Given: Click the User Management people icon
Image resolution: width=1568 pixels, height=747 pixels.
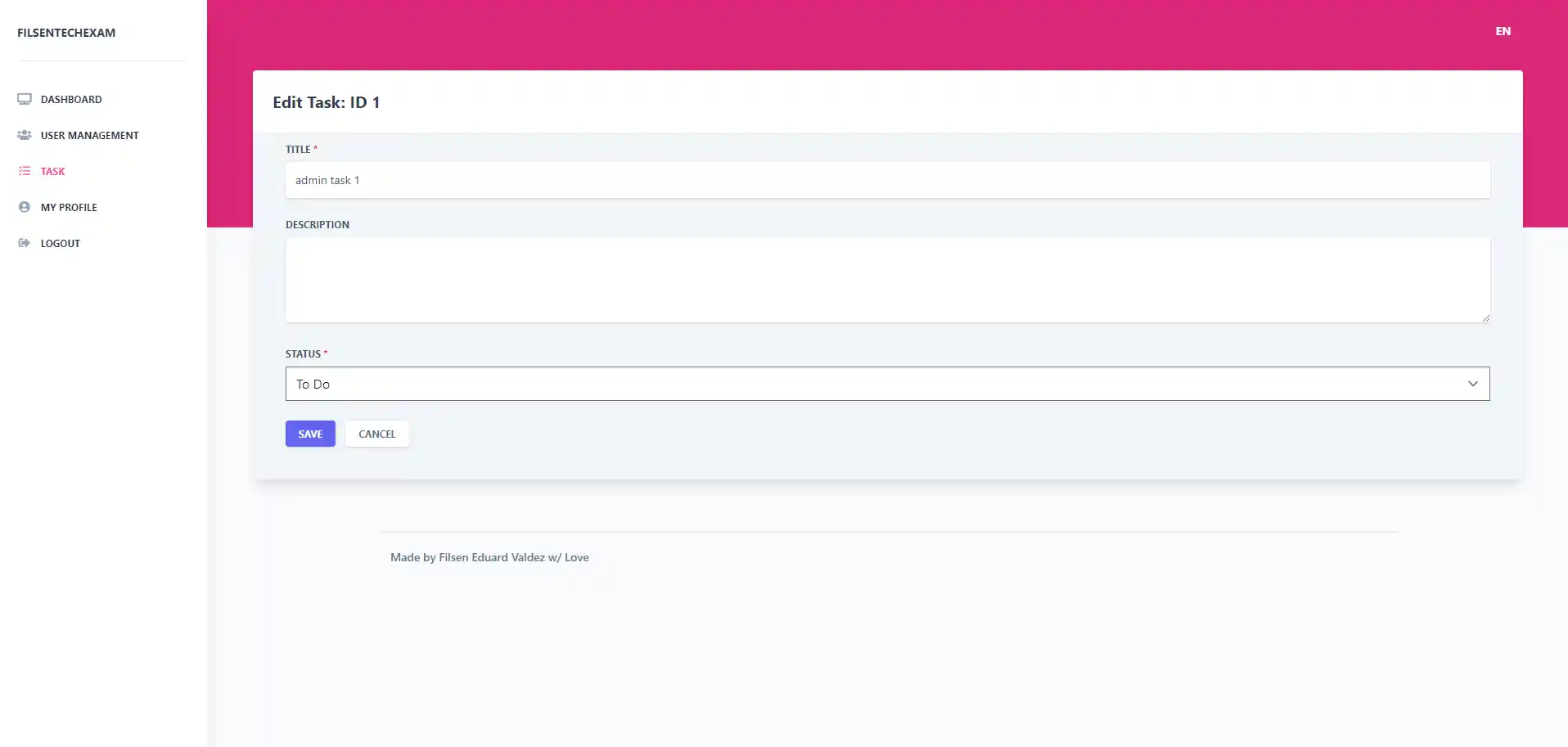Looking at the screenshot, I should coord(25,135).
